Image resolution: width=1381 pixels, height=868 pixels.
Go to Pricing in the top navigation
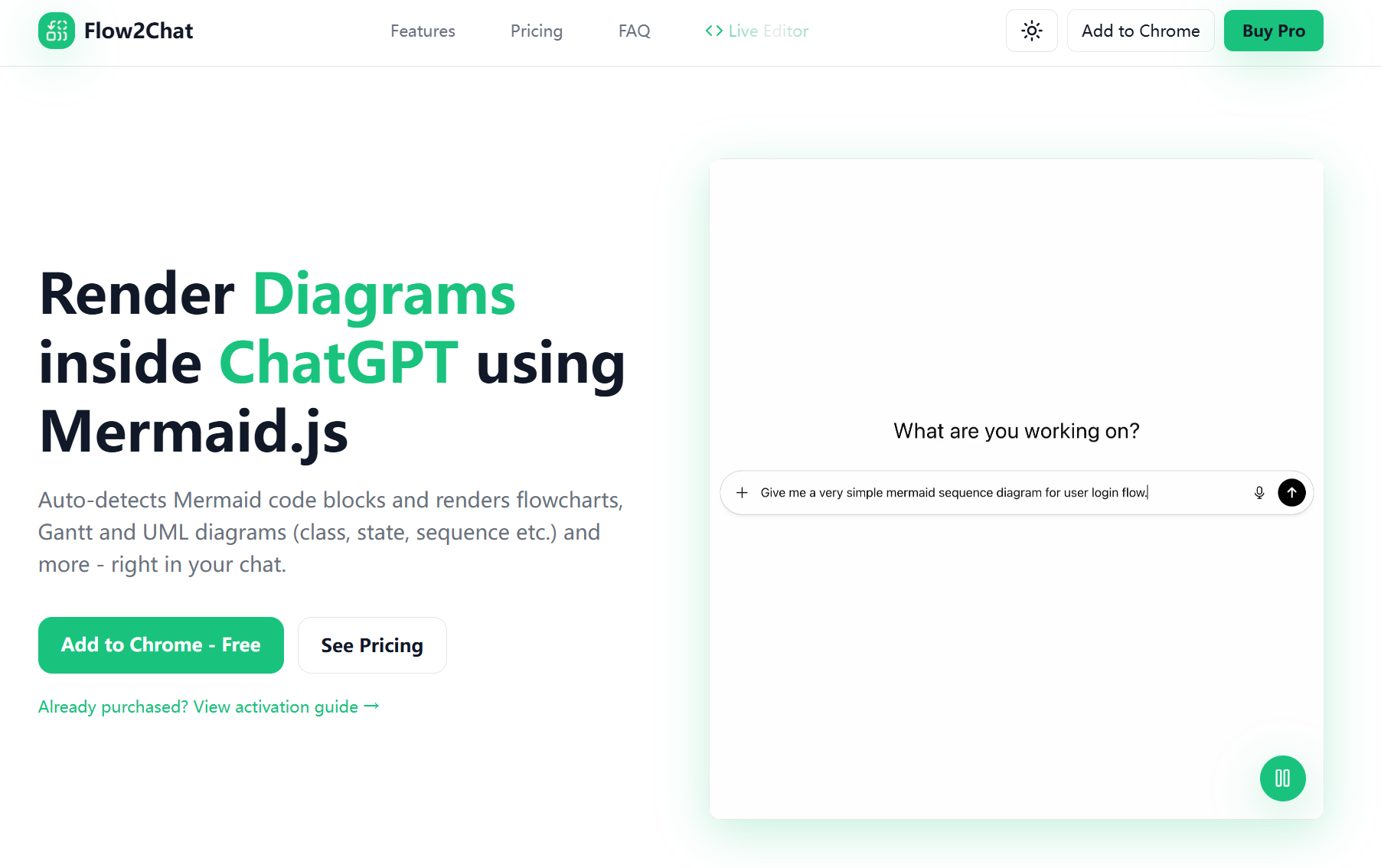pos(536,31)
